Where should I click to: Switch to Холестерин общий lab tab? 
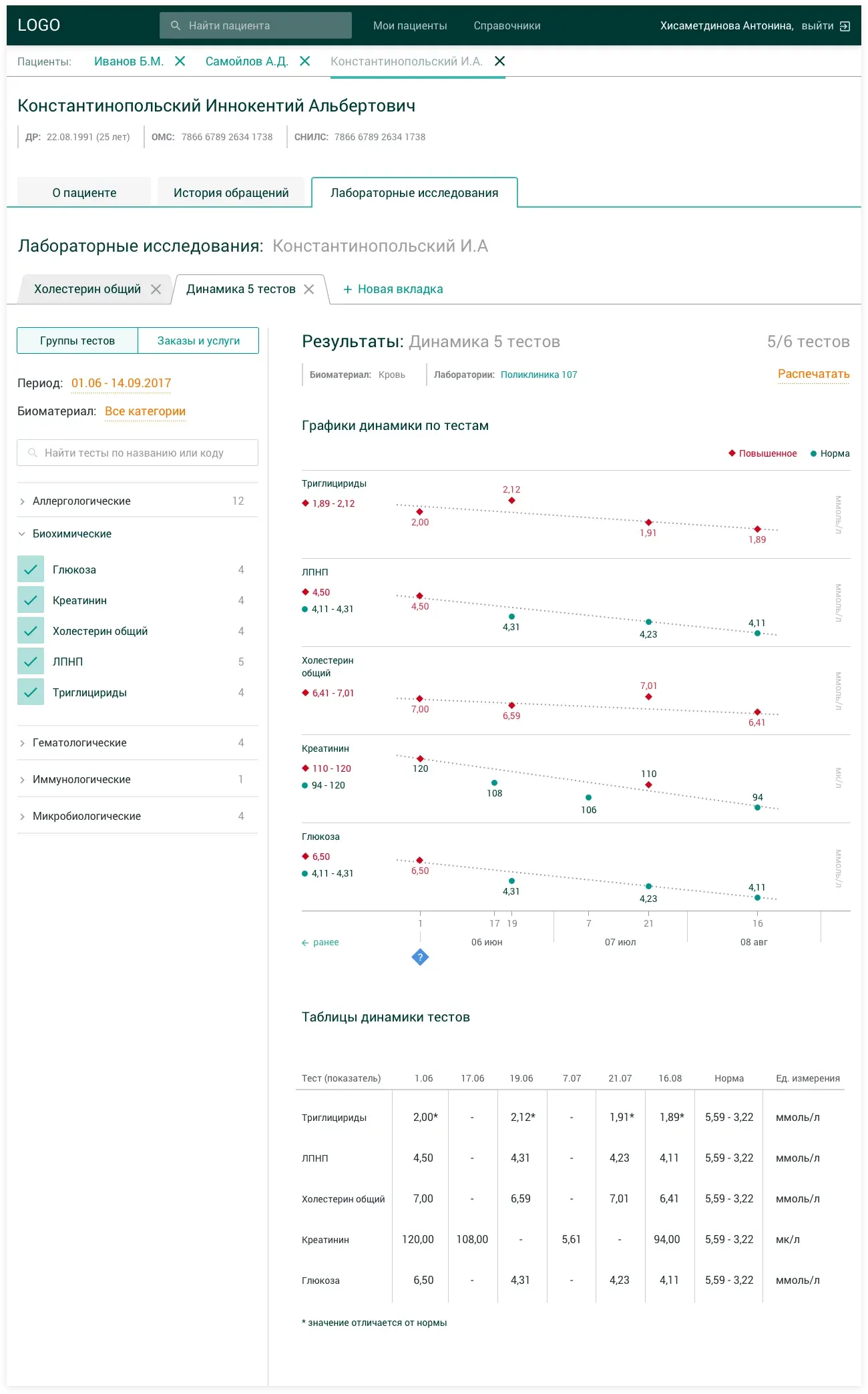[87, 289]
